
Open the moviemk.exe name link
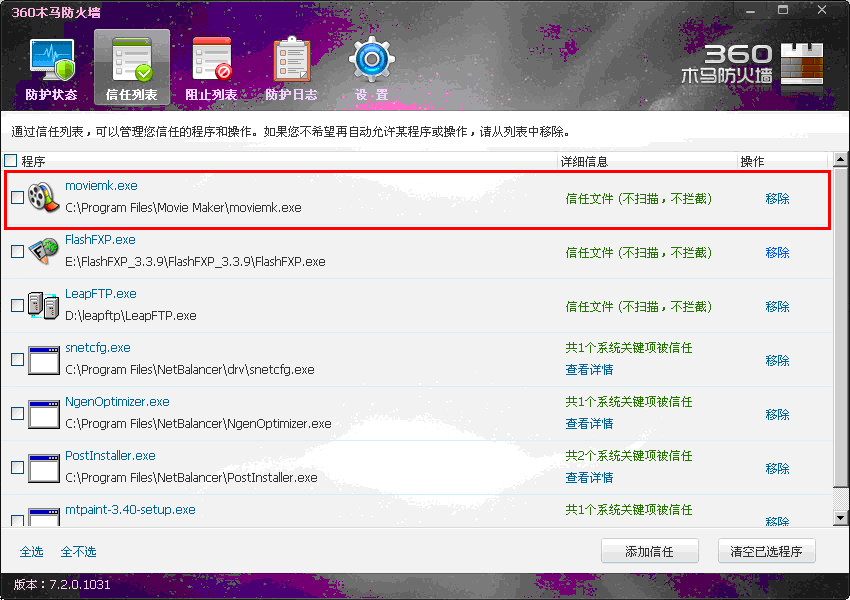[x=101, y=185]
